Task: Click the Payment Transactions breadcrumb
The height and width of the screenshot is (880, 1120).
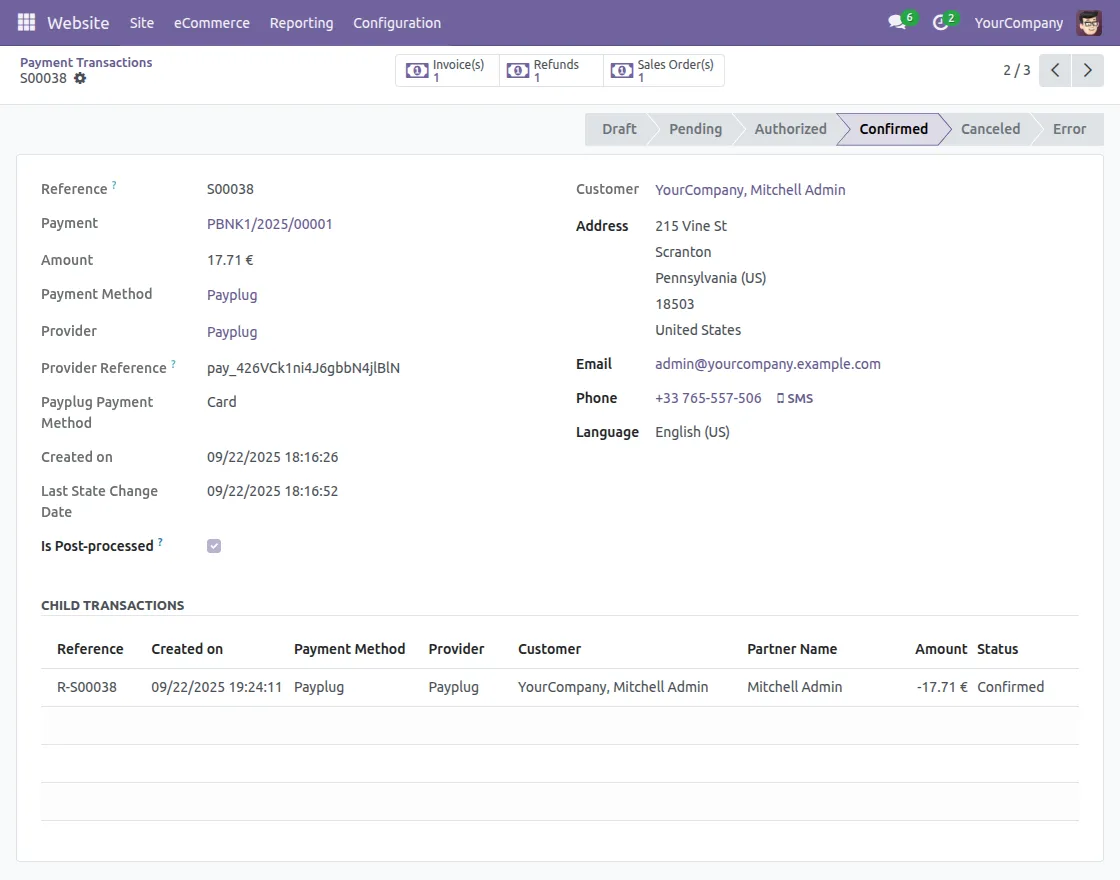Action: point(86,62)
